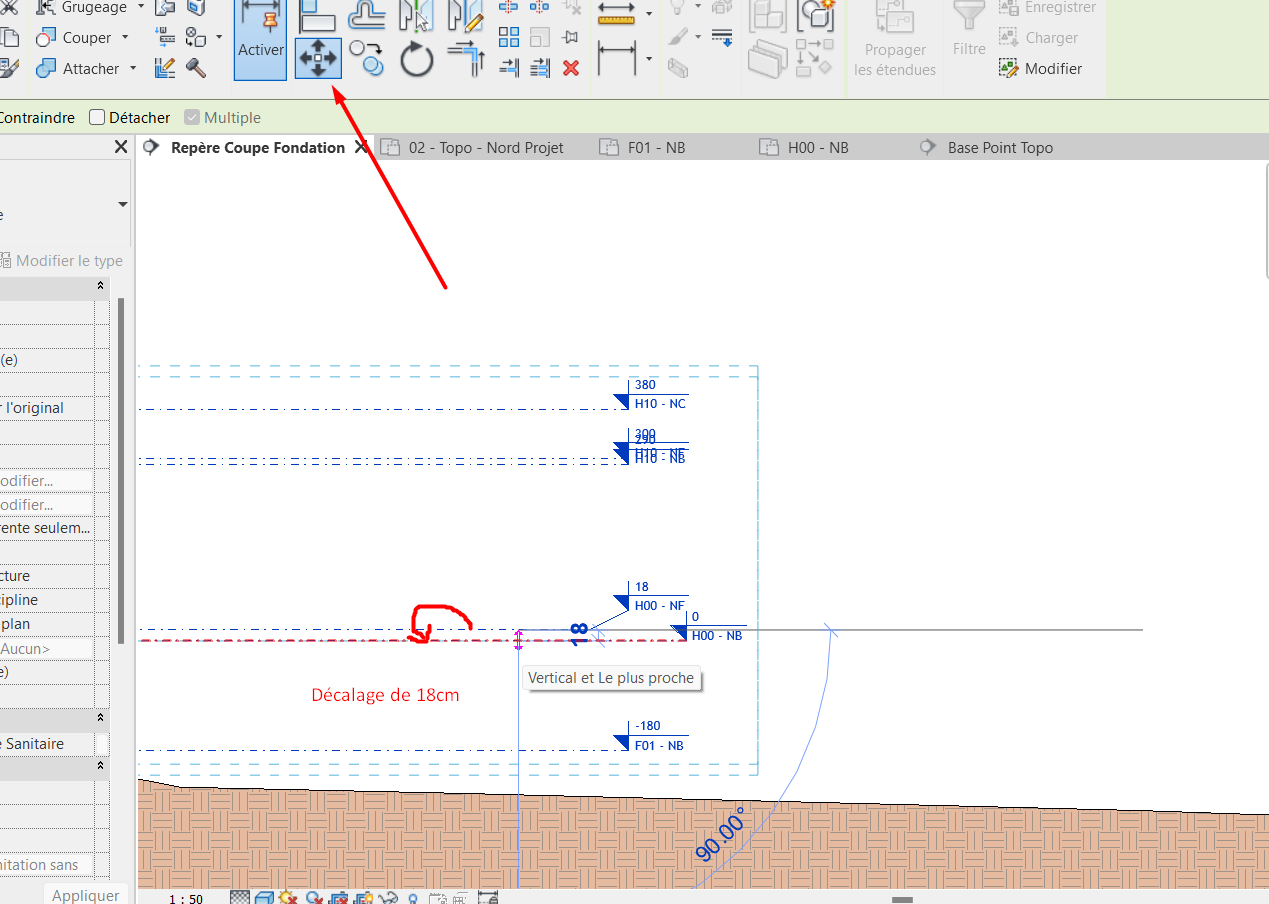
Task: Click the H00 - NB level label
Action: 717,636
